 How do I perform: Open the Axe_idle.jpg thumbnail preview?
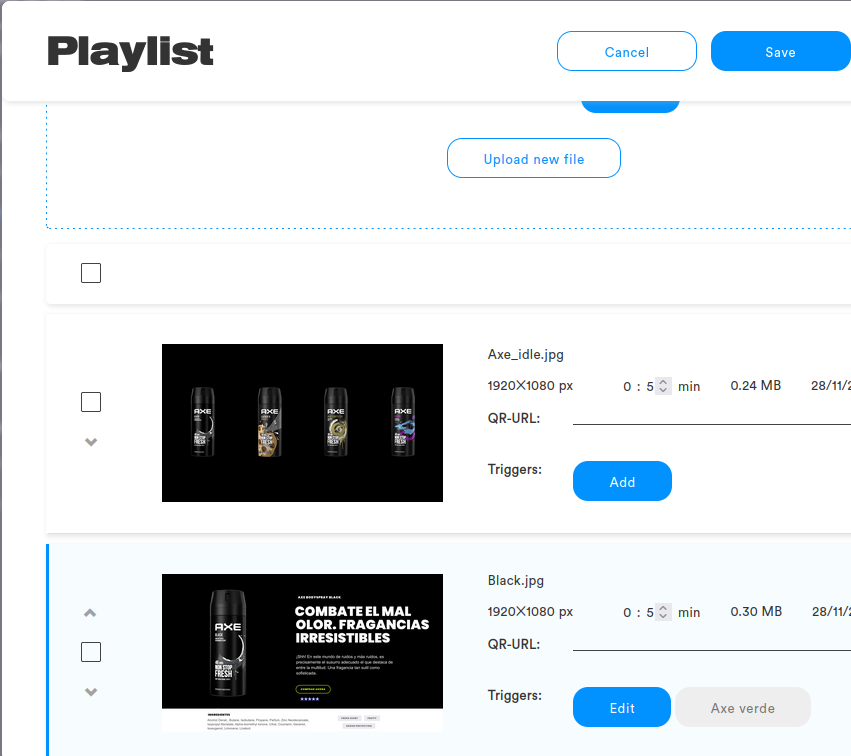pos(302,423)
